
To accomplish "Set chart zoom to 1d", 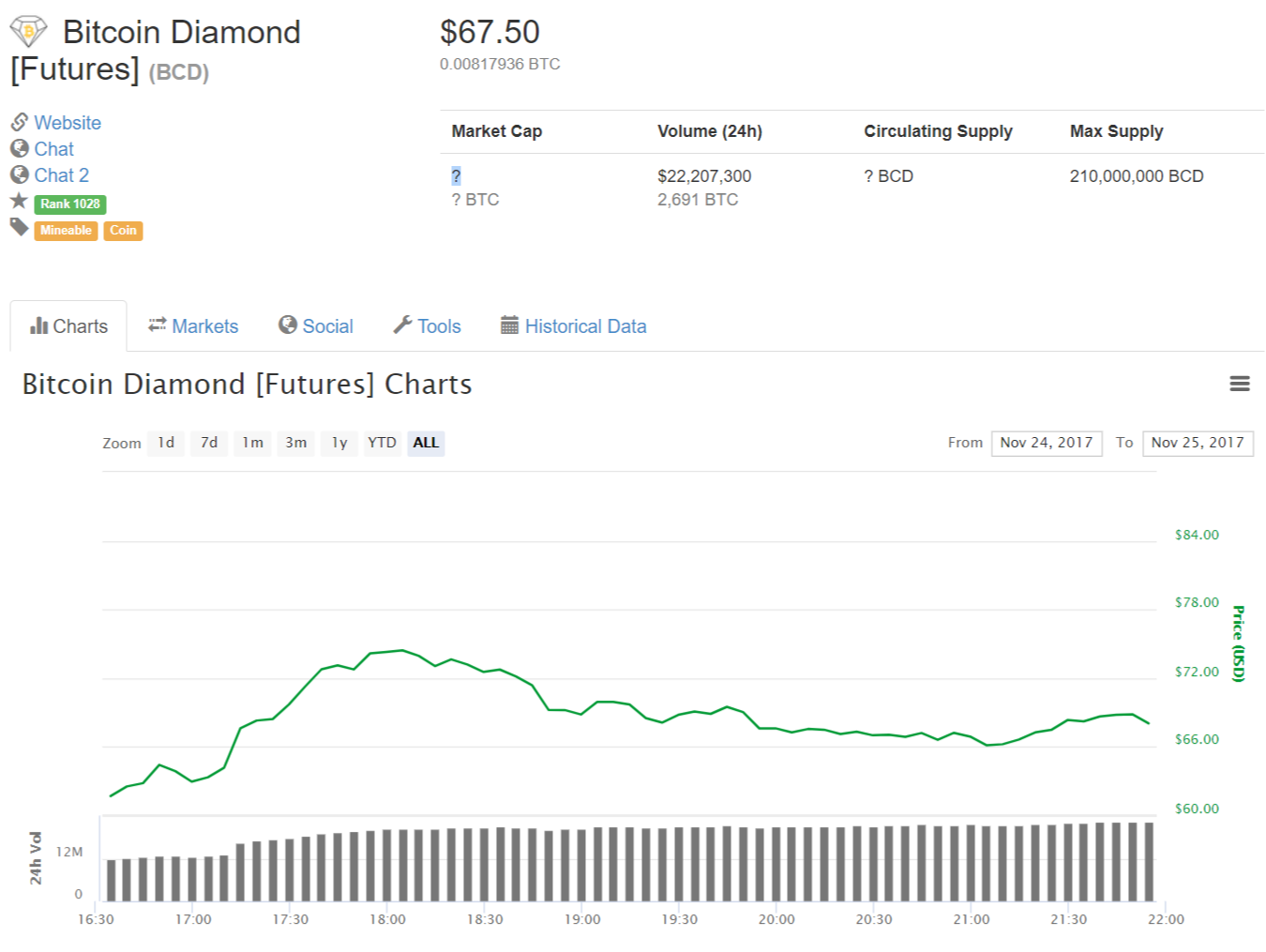I will click(x=166, y=443).
